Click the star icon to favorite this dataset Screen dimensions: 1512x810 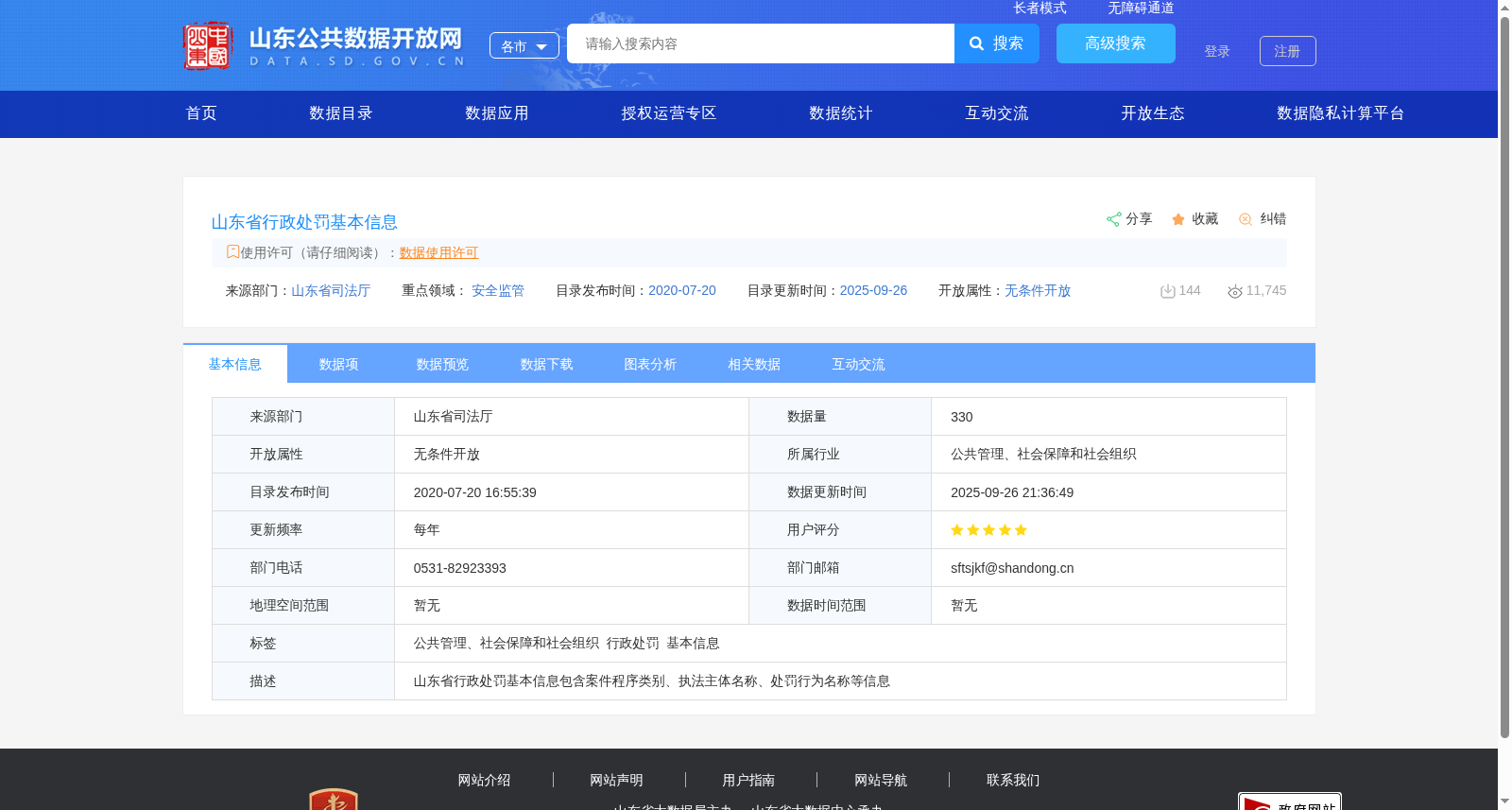tap(1178, 219)
